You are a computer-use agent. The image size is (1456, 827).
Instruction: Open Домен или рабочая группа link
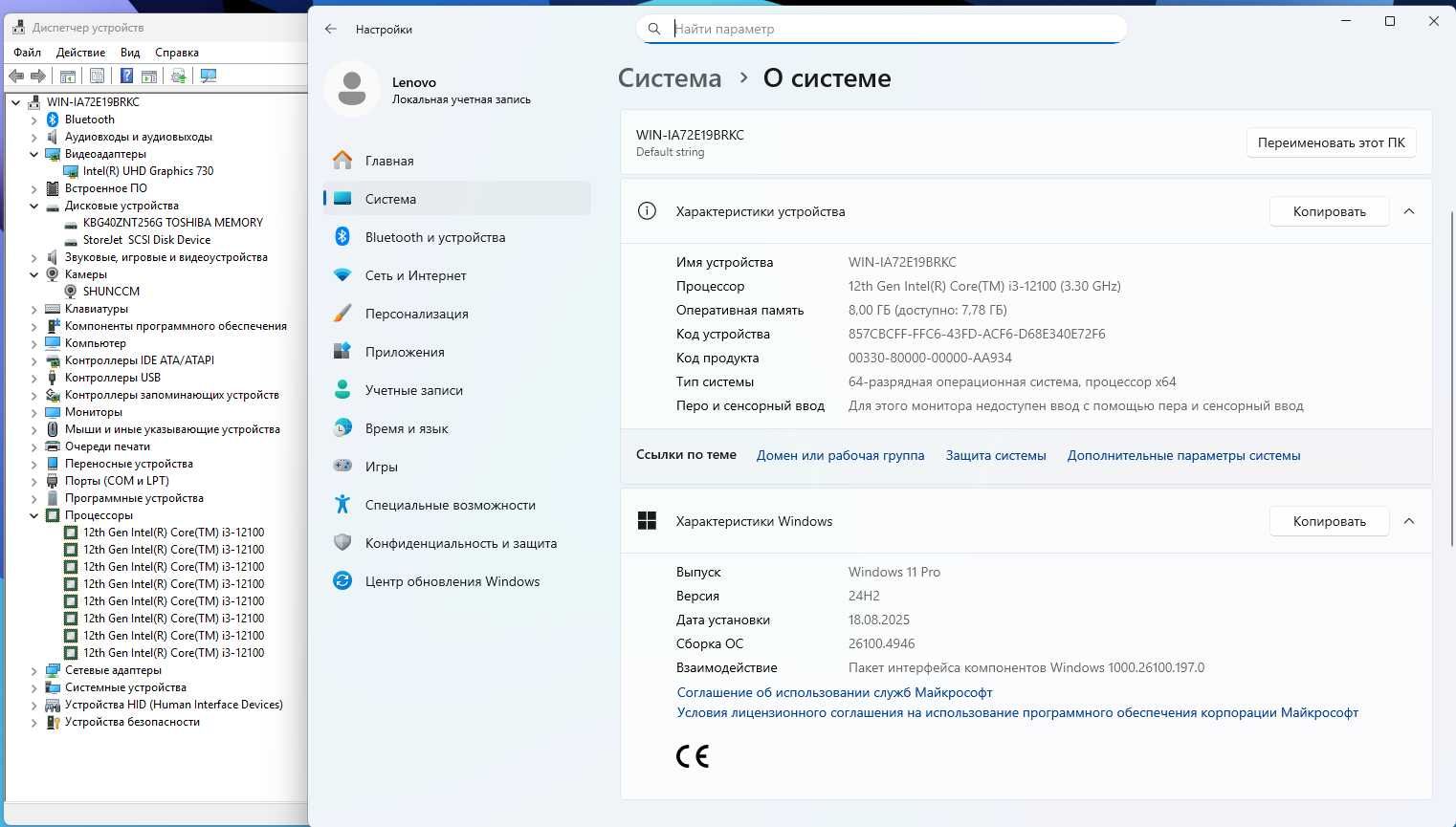pos(840,455)
